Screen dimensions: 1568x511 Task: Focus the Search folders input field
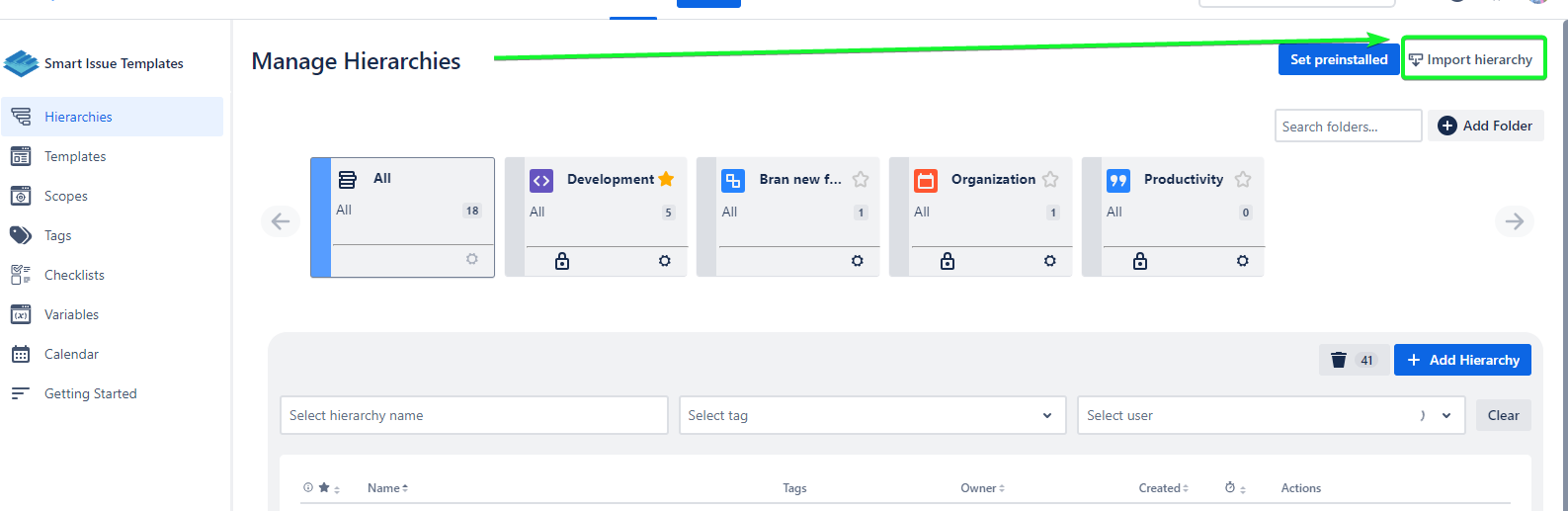pyautogui.click(x=1347, y=127)
